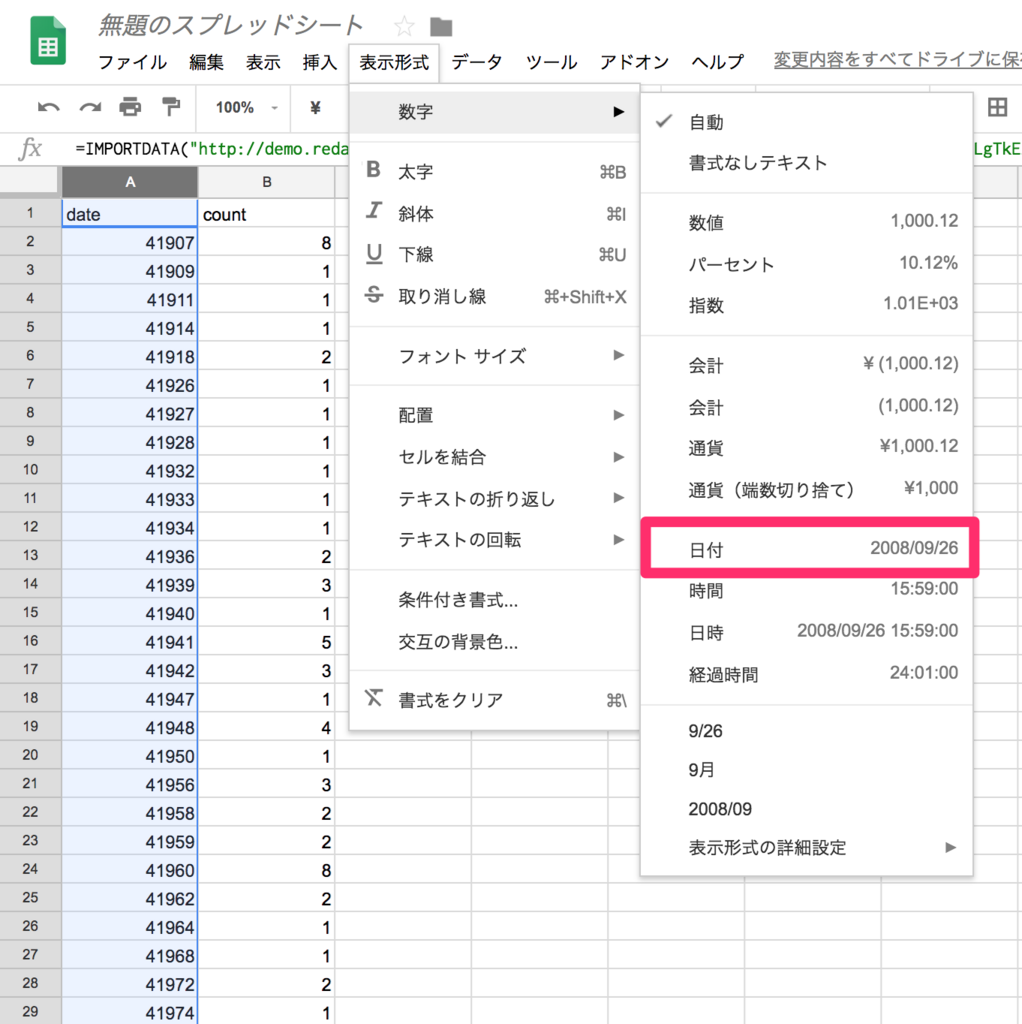
Task: Open the データ menu
Action: point(477,62)
